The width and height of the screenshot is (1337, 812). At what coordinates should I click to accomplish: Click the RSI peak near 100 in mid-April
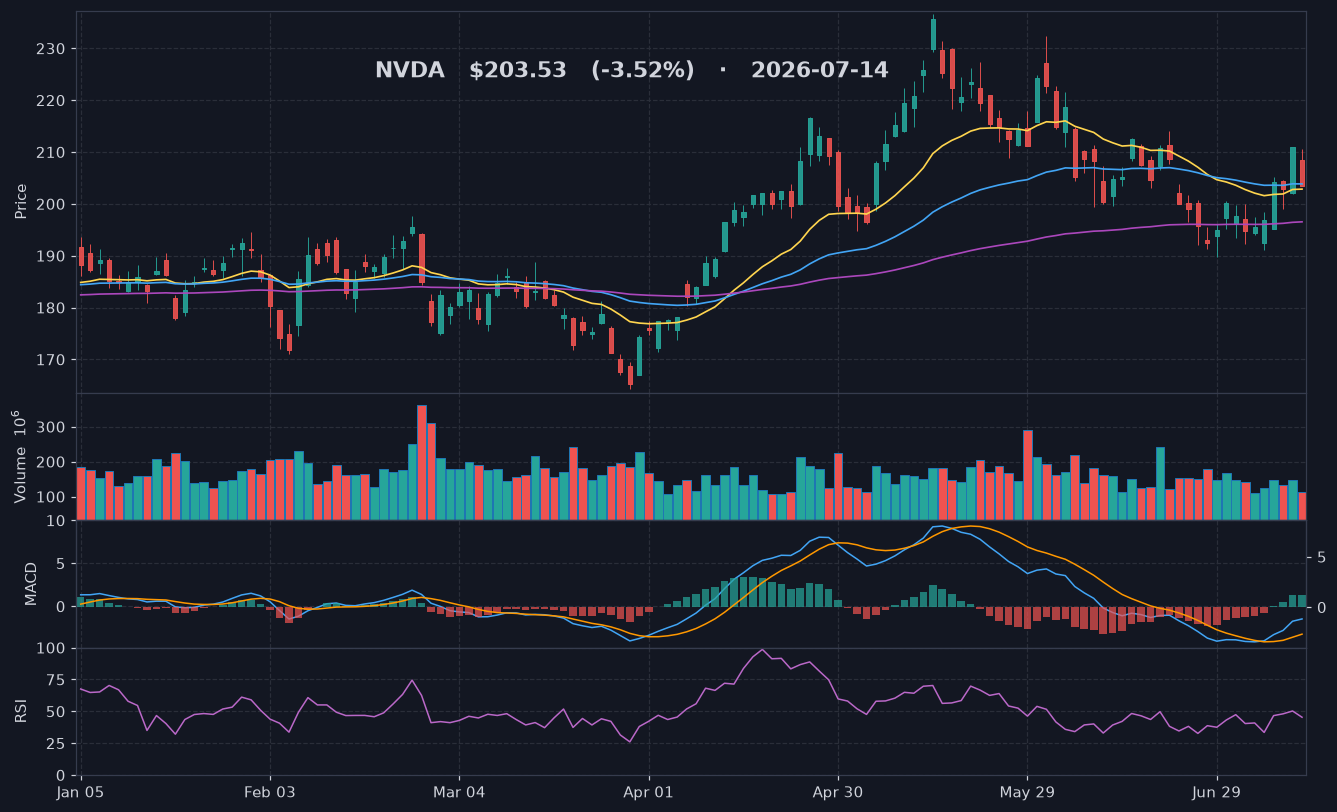coord(762,649)
